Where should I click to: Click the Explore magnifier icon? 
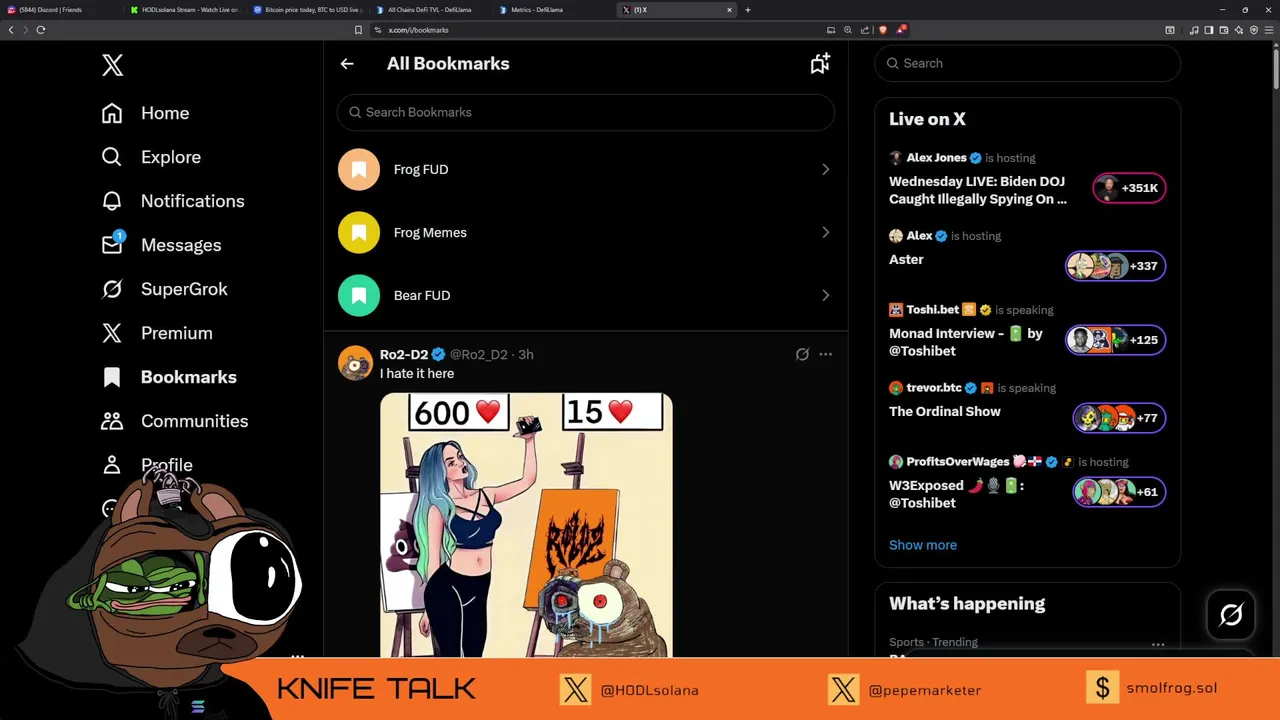112,157
